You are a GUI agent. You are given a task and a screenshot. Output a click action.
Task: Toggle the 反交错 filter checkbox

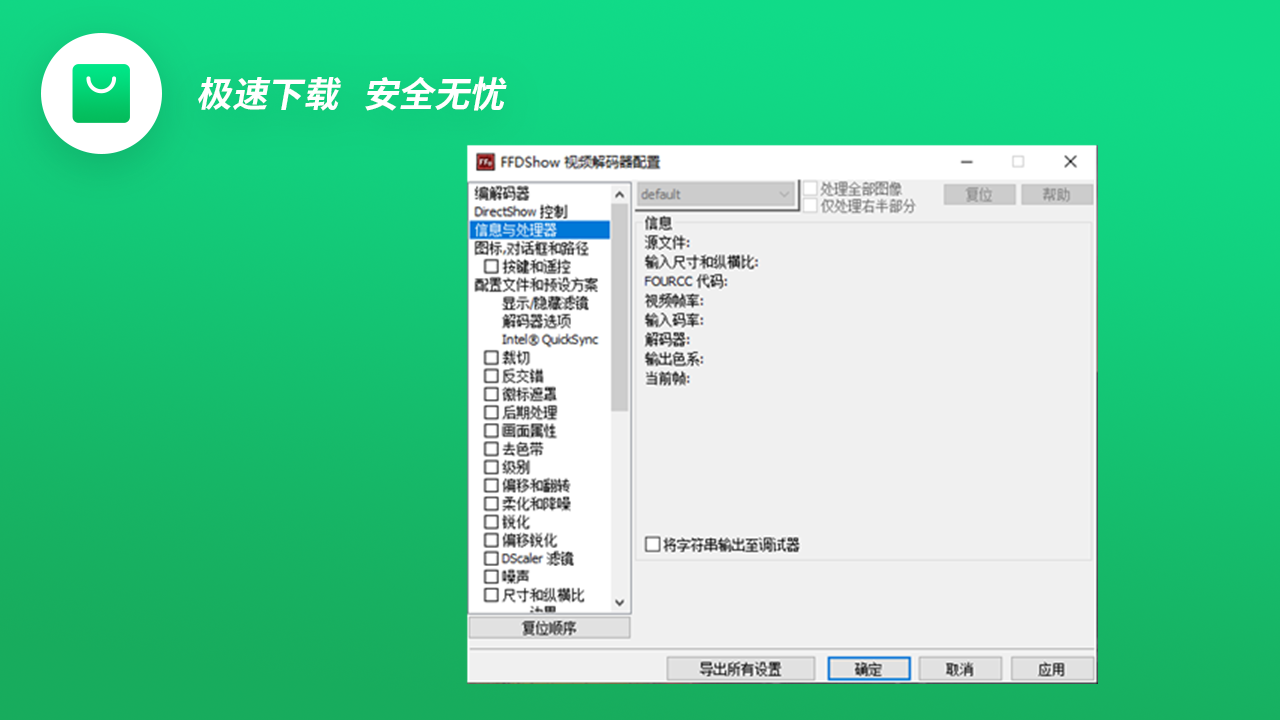(x=491, y=375)
